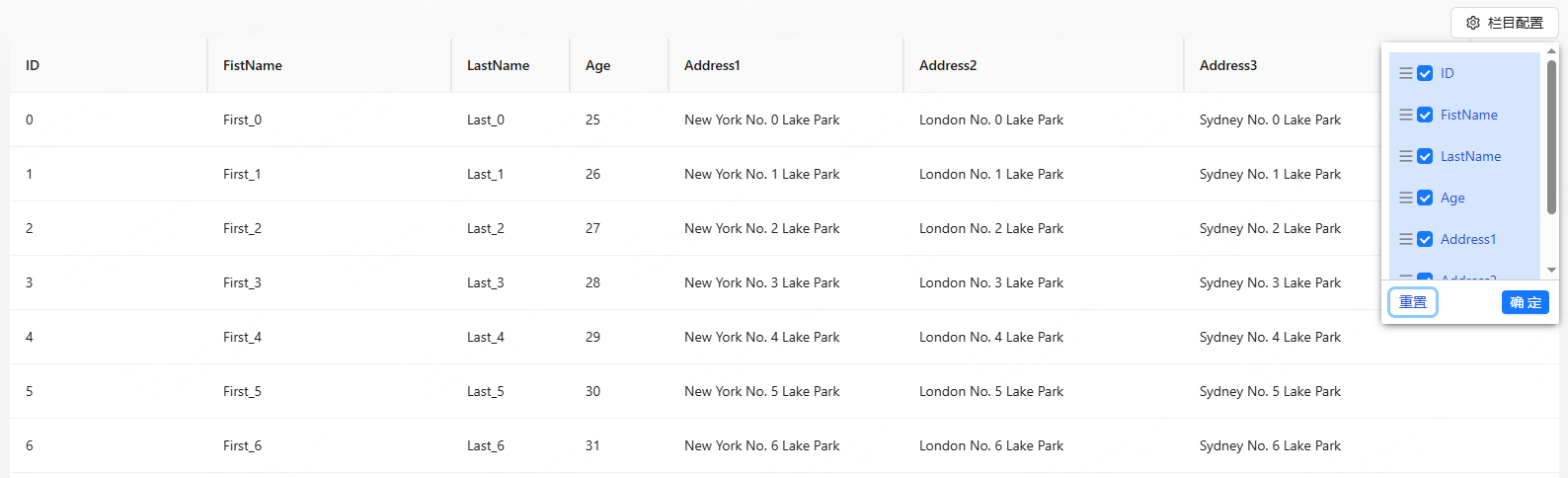Disable the Age column checkbox
The width and height of the screenshot is (1568, 478).
point(1425,198)
